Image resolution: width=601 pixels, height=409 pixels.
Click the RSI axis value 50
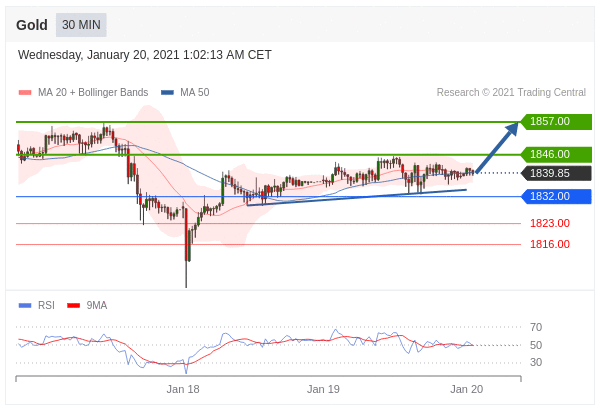(x=536, y=345)
